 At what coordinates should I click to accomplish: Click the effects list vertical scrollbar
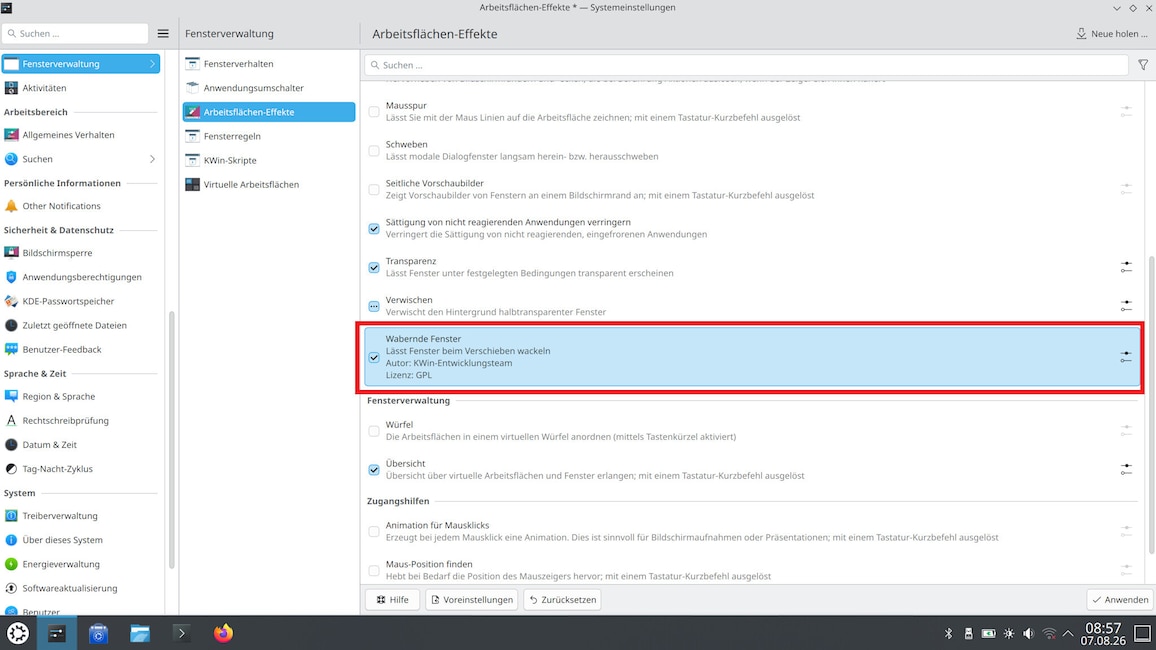[1152, 405]
